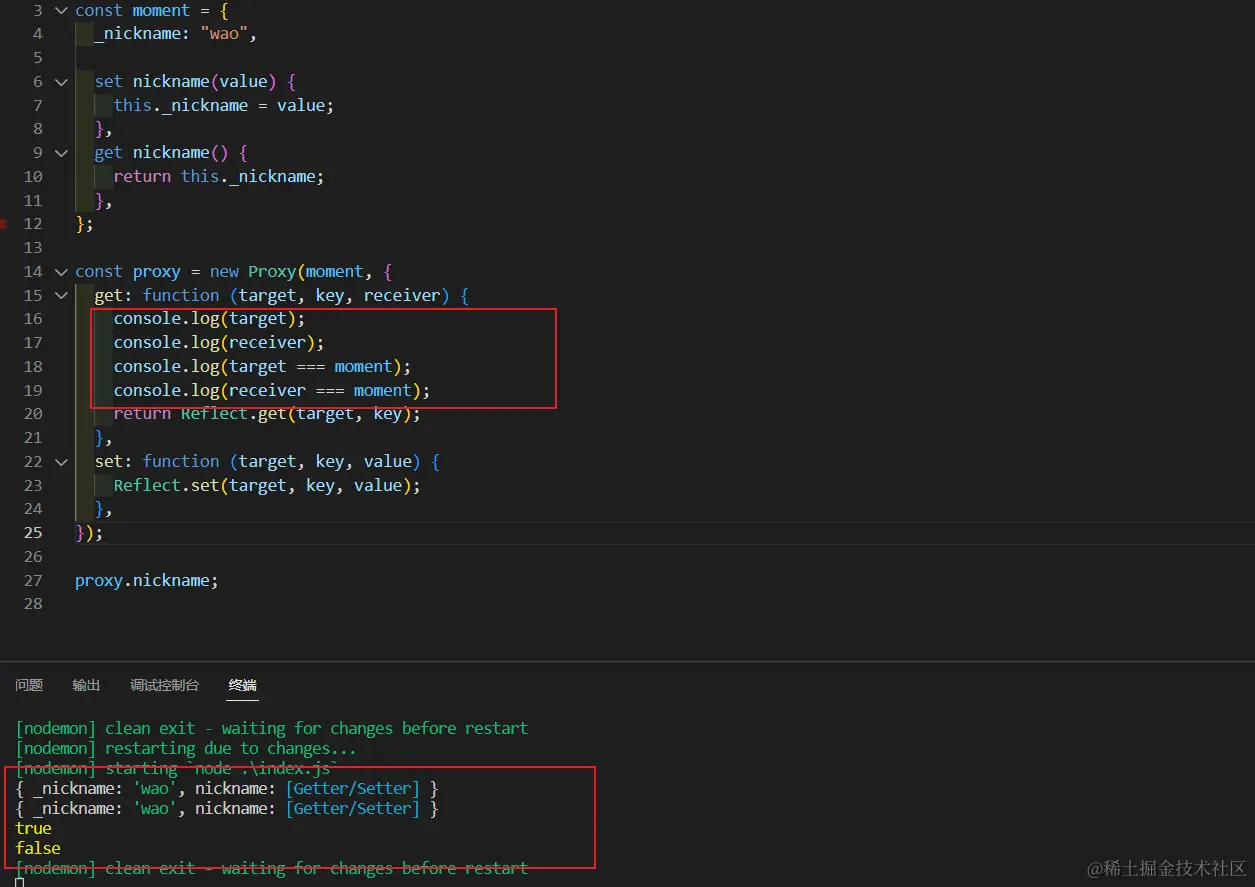1255x887 pixels.
Task: Collapse the fold arrow at line 3
Action: [x=61, y=10]
